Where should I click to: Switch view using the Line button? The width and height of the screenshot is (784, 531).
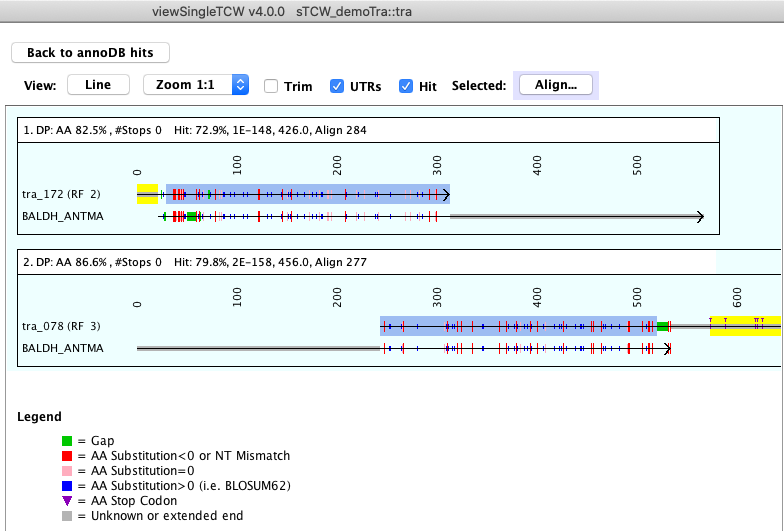tap(98, 85)
